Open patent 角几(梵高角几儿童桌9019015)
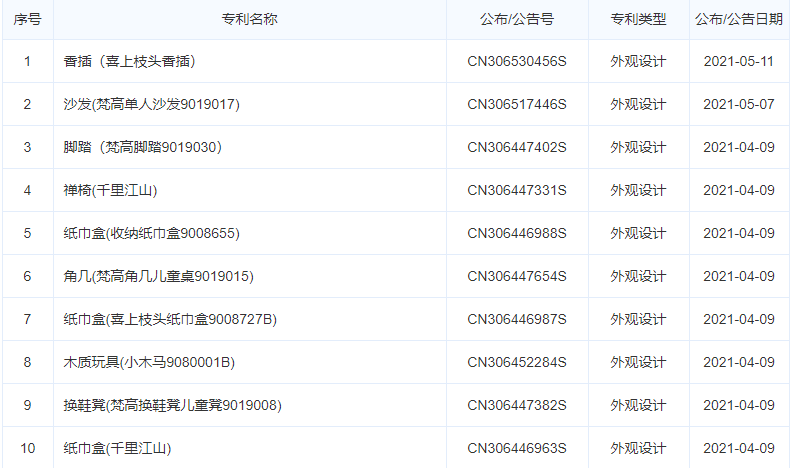This screenshot has height=468, width=790. point(159,276)
